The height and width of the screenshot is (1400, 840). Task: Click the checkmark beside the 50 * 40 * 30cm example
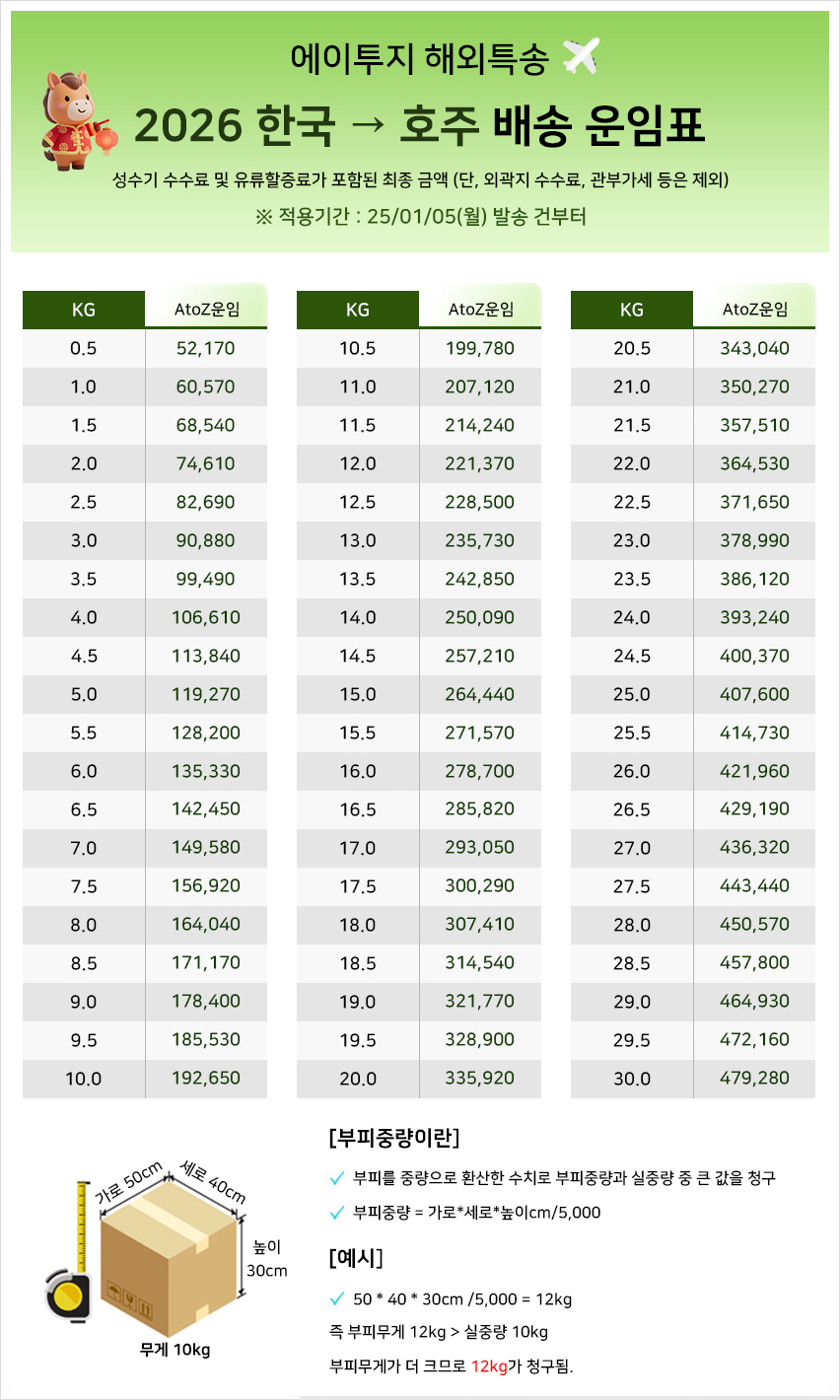[x=338, y=1299]
